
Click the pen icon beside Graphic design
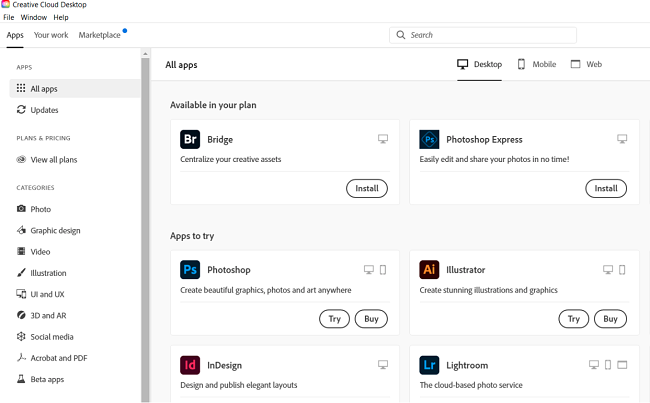pos(21,230)
